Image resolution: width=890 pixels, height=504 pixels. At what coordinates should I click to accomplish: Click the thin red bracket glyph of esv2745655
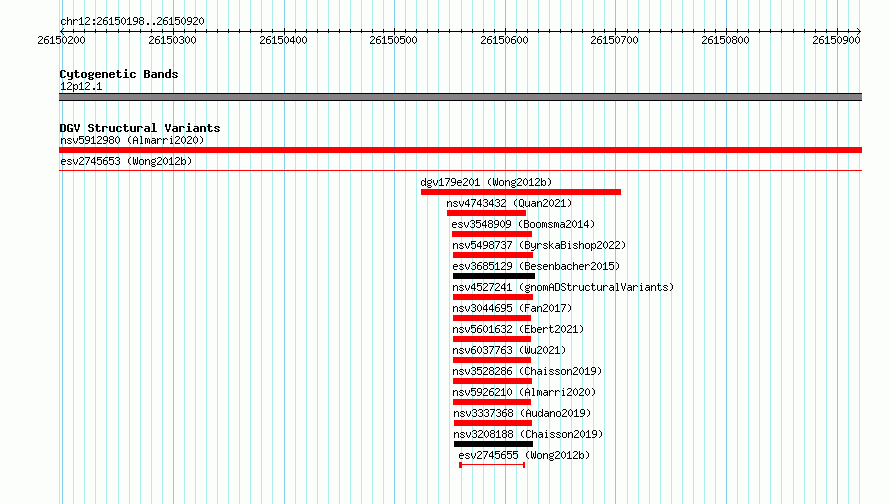click(492, 465)
